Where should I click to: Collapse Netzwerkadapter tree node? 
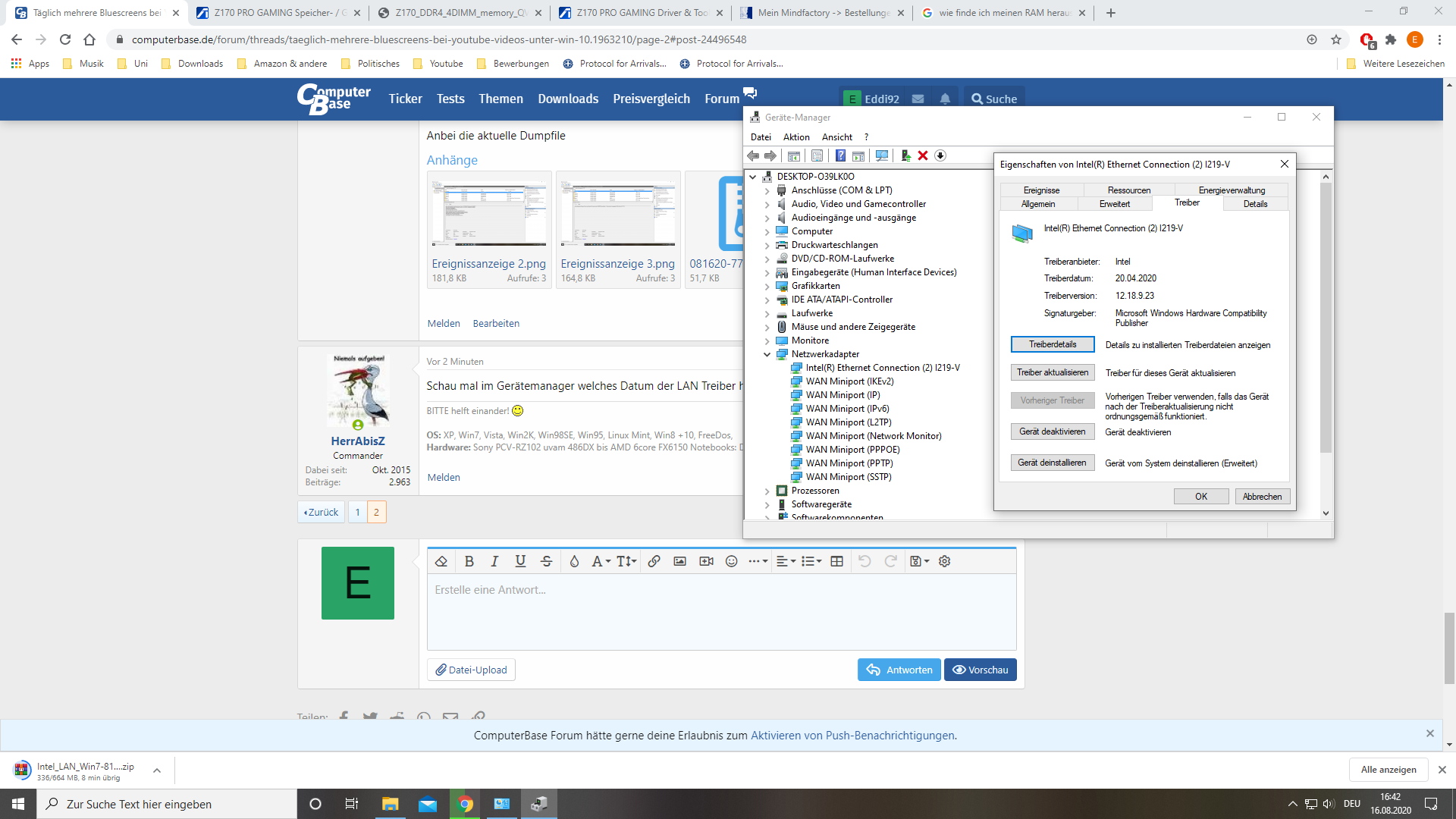click(767, 354)
